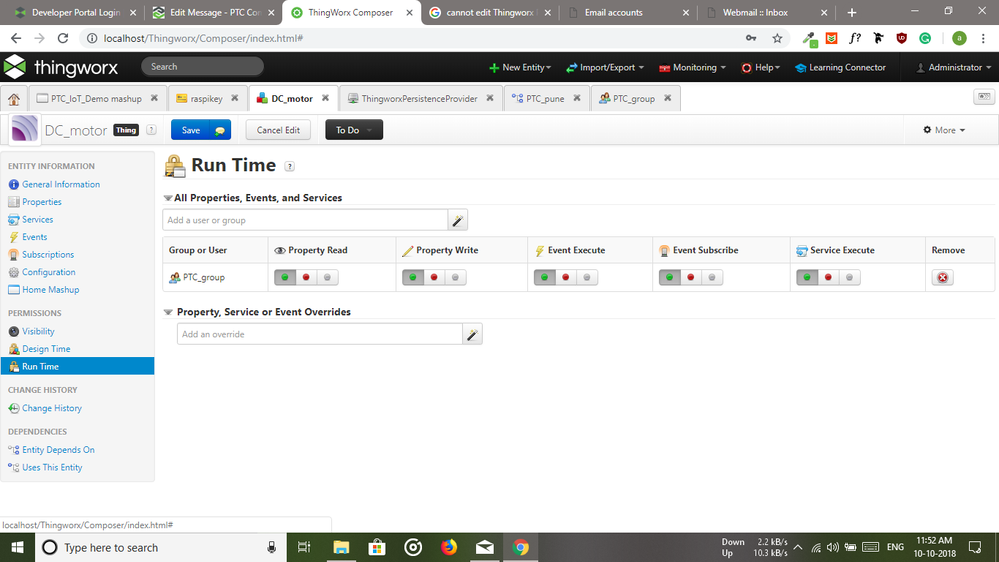Screen dimensions: 999x562
Task: Deny Service Execute for PTC_group
Action: pos(828,277)
